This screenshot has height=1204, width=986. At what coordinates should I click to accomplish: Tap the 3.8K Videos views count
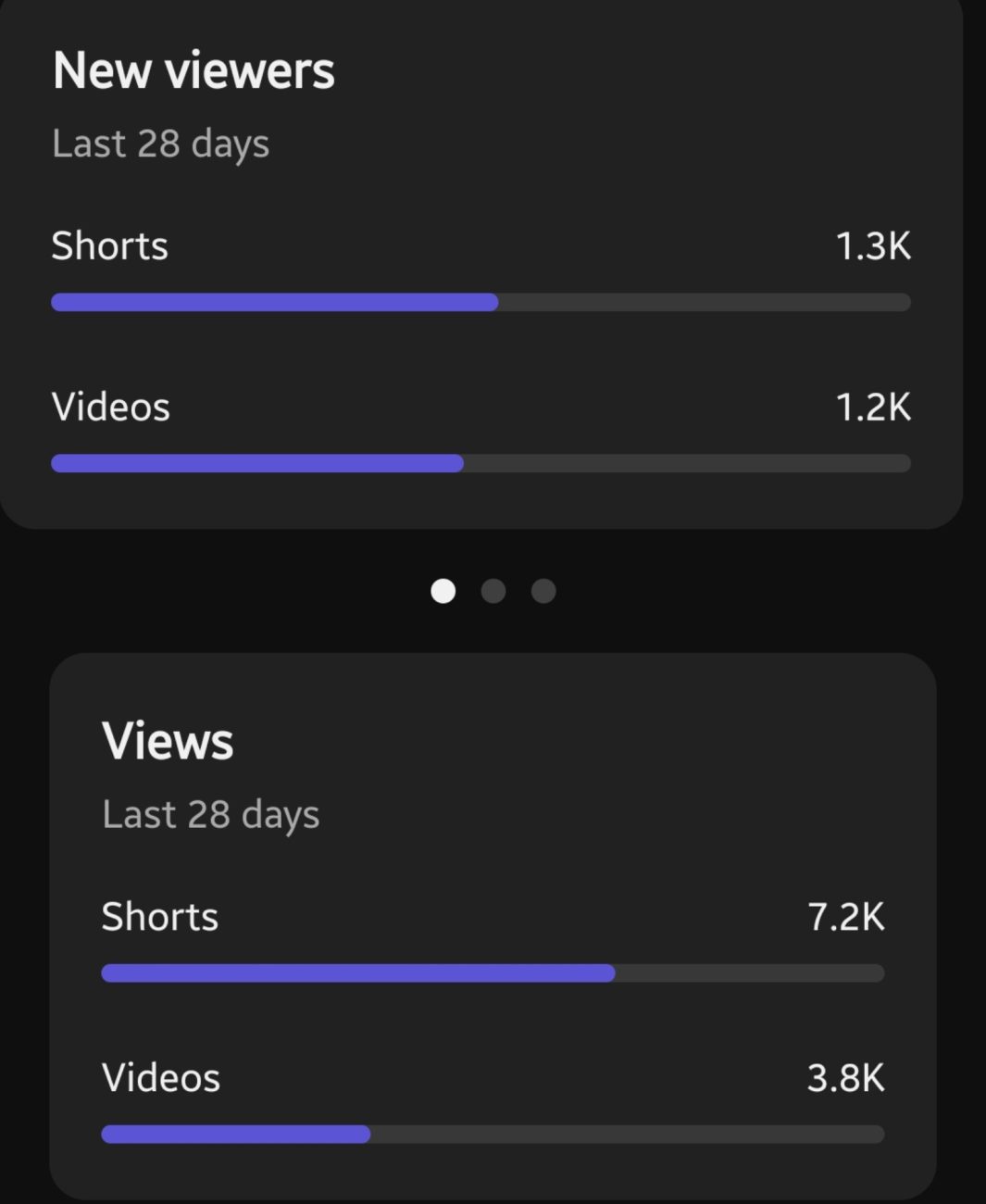tap(846, 1078)
